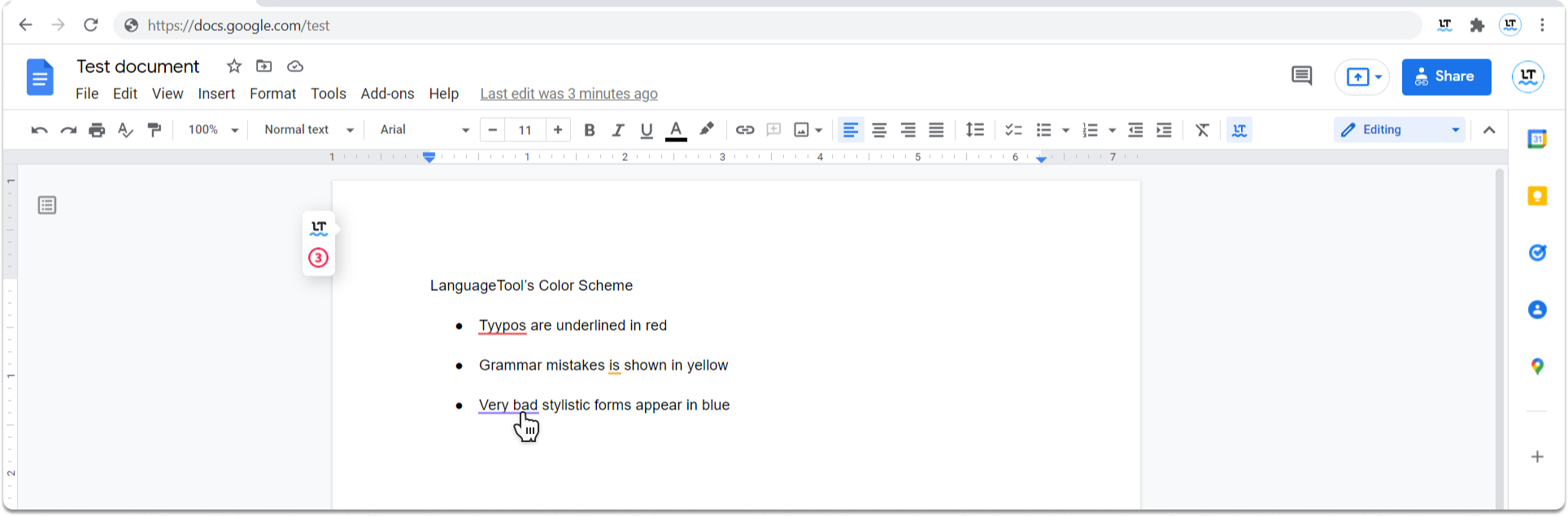Select the Paint format roller tool
This screenshot has width=1568, height=516.
tap(154, 130)
